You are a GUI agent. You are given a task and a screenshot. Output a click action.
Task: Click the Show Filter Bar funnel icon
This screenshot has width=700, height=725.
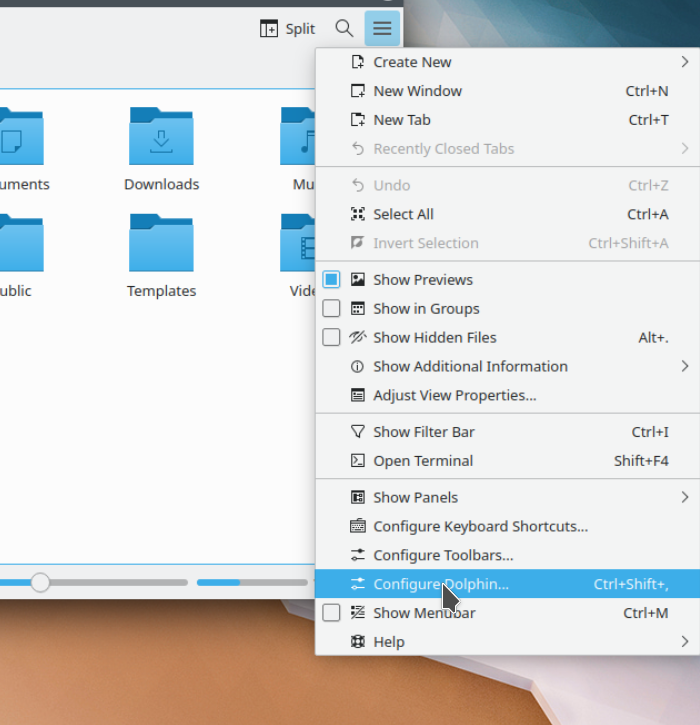[357, 432]
